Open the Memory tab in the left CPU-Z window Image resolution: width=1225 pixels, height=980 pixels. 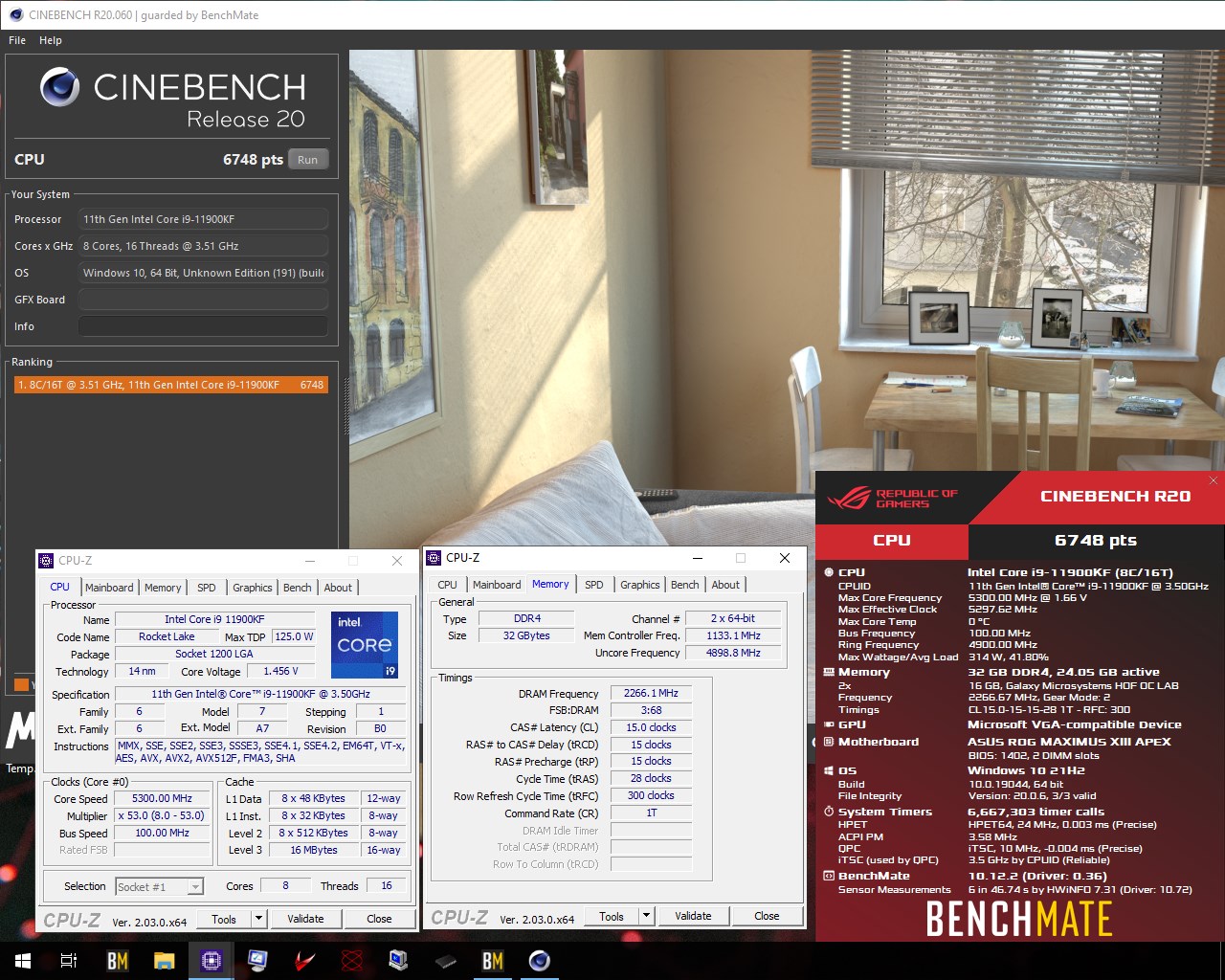(x=163, y=588)
